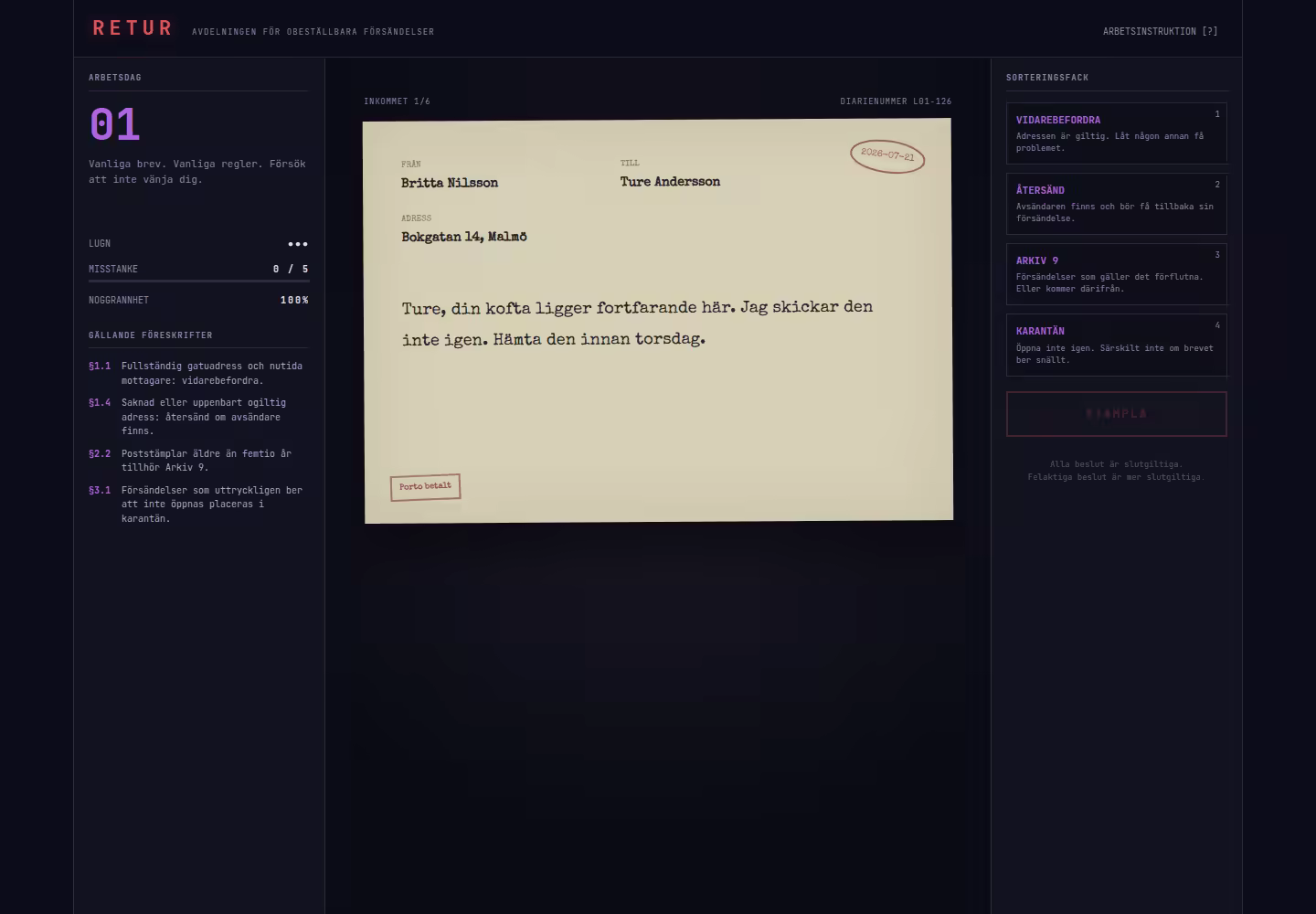Click the RETUR logo in the header
The image size is (1316, 914).
tap(133, 28)
